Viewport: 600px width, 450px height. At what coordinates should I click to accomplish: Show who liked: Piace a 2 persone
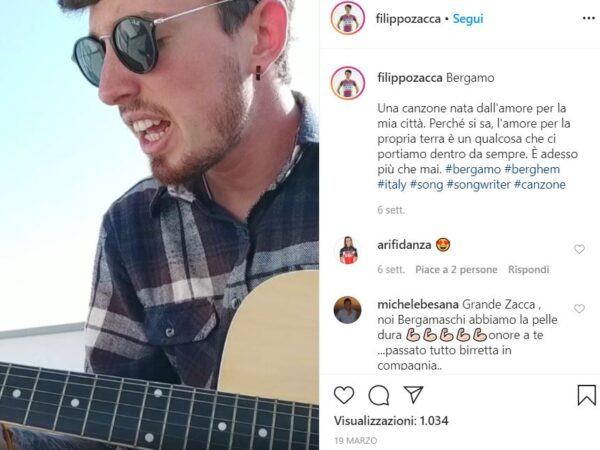456,269
